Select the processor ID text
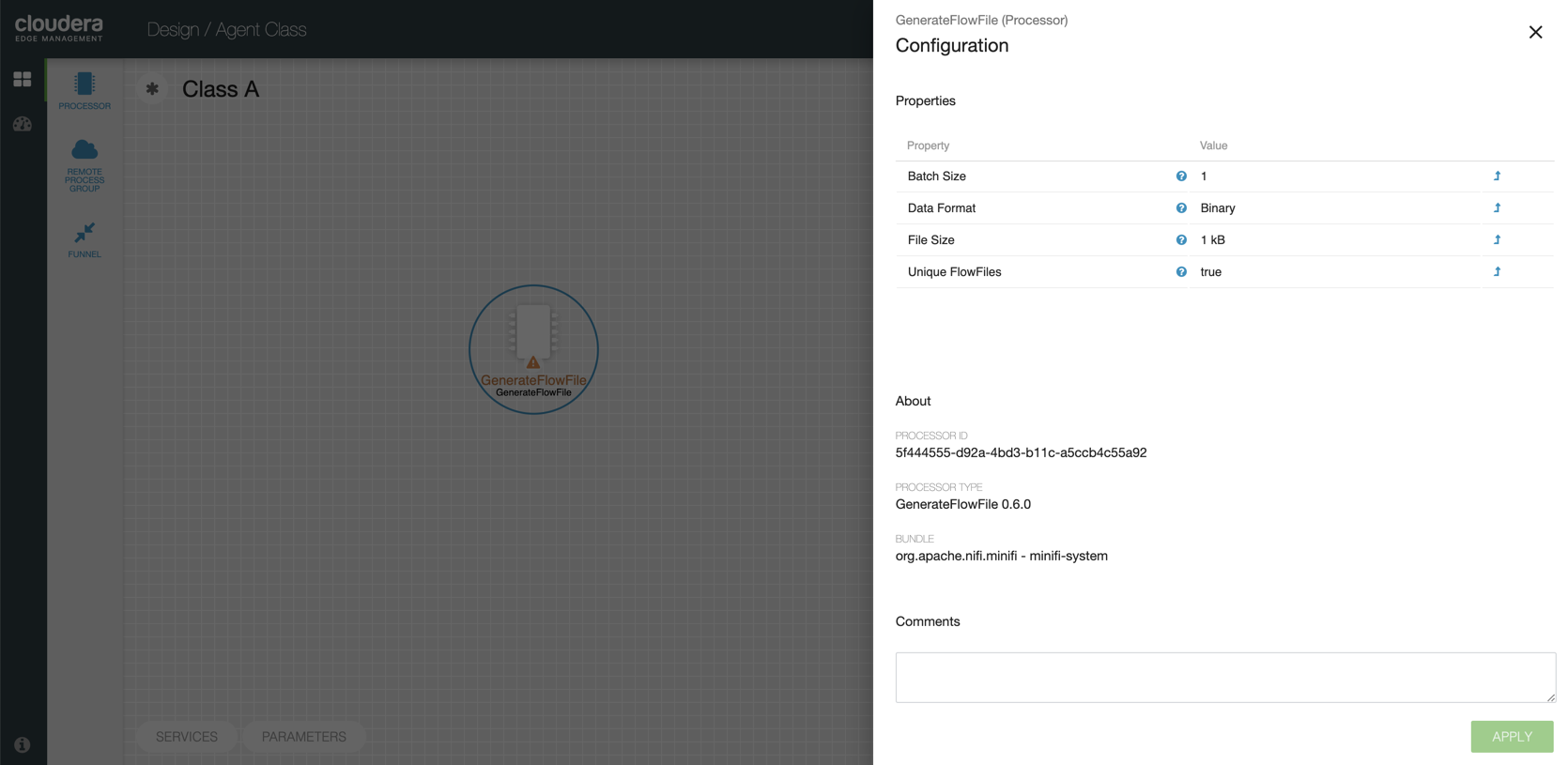 (1021, 452)
